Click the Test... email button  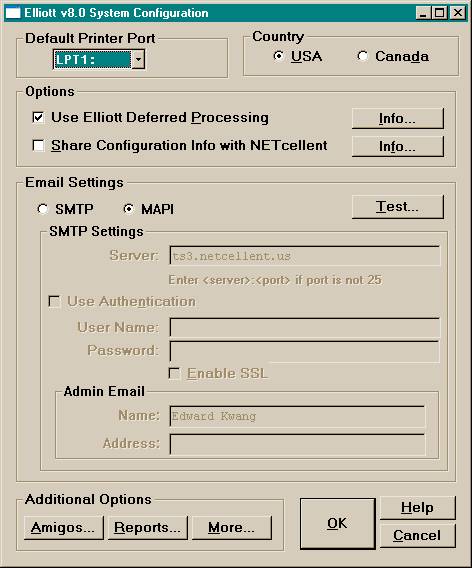[x=397, y=206]
